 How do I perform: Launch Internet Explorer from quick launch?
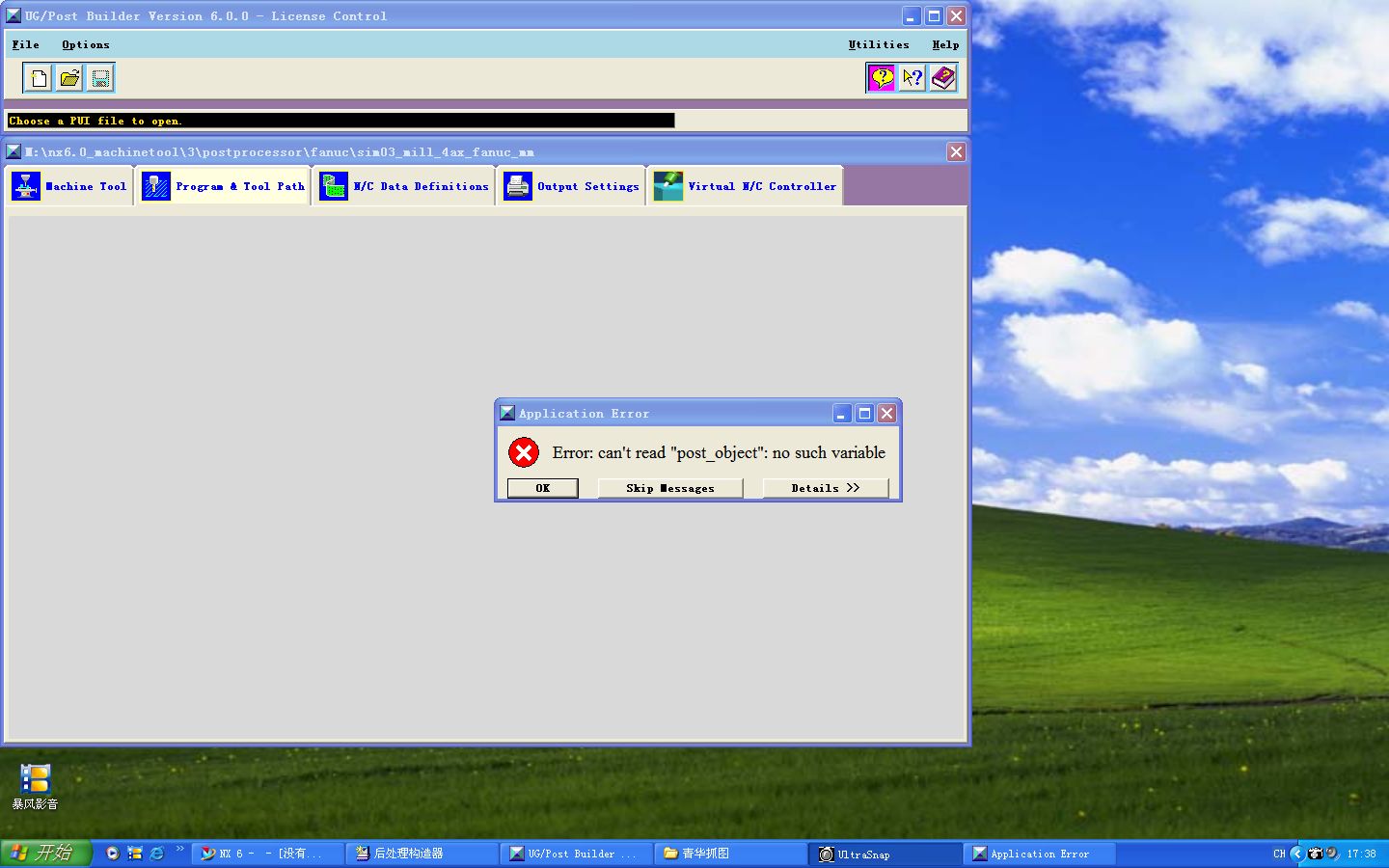pyautogui.click(x=157, y=854)
